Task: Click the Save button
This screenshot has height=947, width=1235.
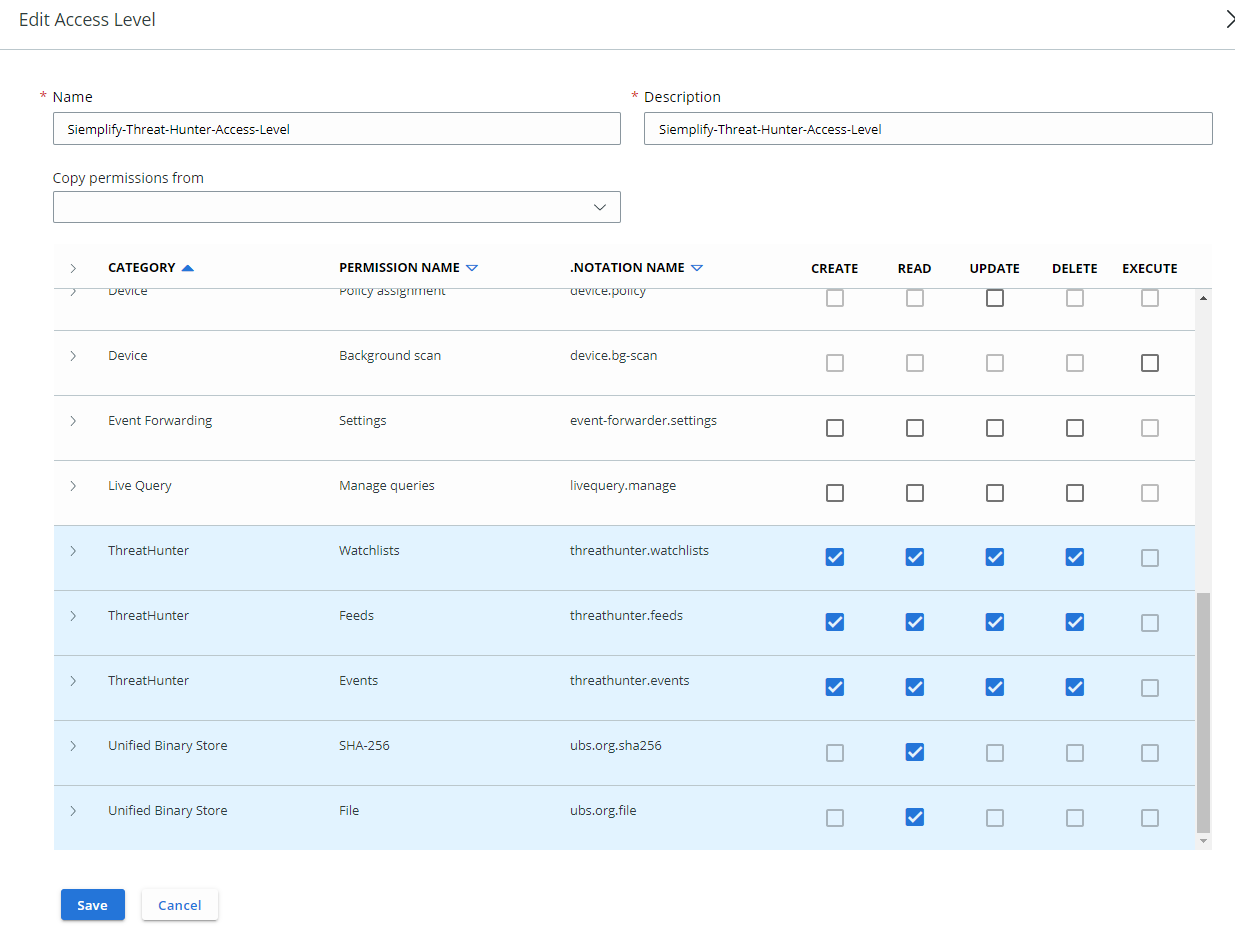Action: click(92, 904)
